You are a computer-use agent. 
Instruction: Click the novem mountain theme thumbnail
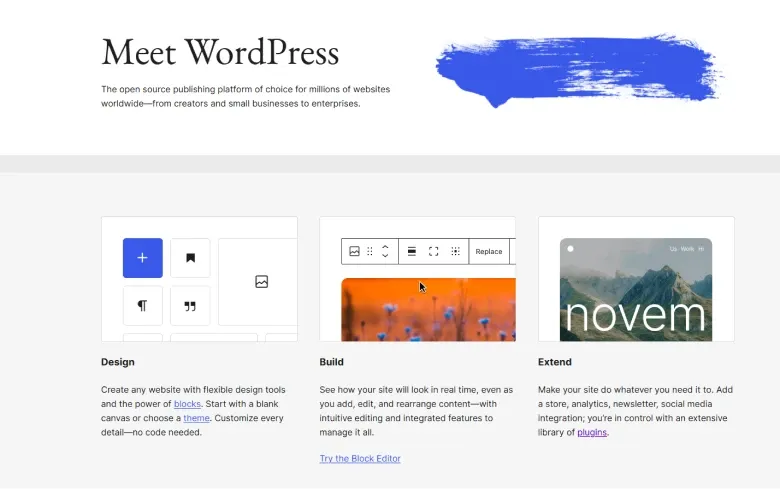(x=636, y=290)
